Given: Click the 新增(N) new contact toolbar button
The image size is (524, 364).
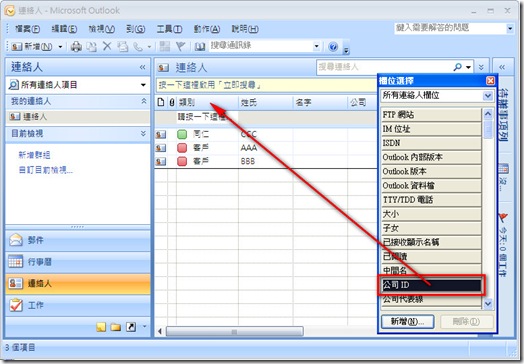Looking at the screenshot, I should tap(32, 46).
